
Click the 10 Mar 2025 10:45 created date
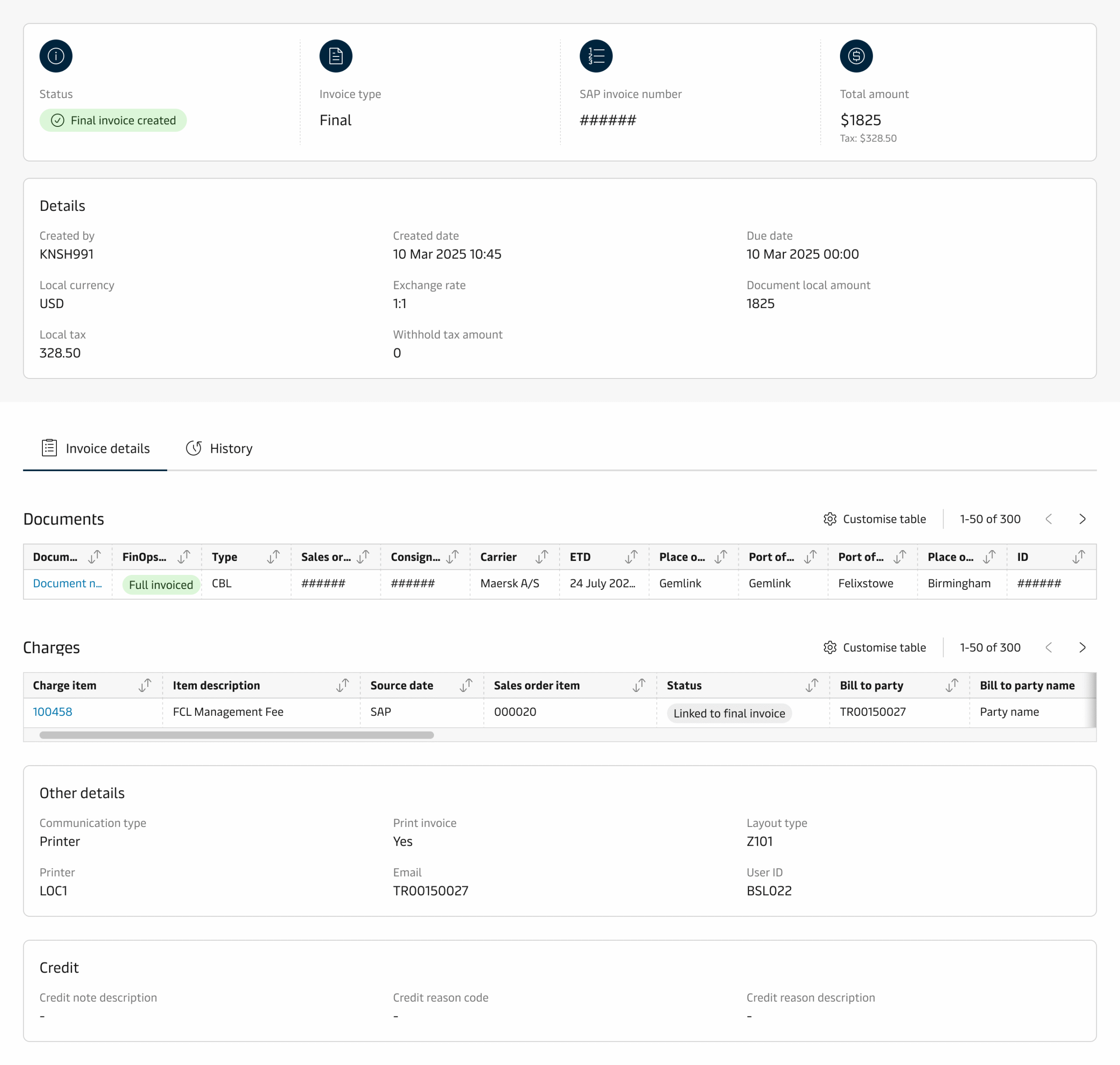click(x=447, y=254)
